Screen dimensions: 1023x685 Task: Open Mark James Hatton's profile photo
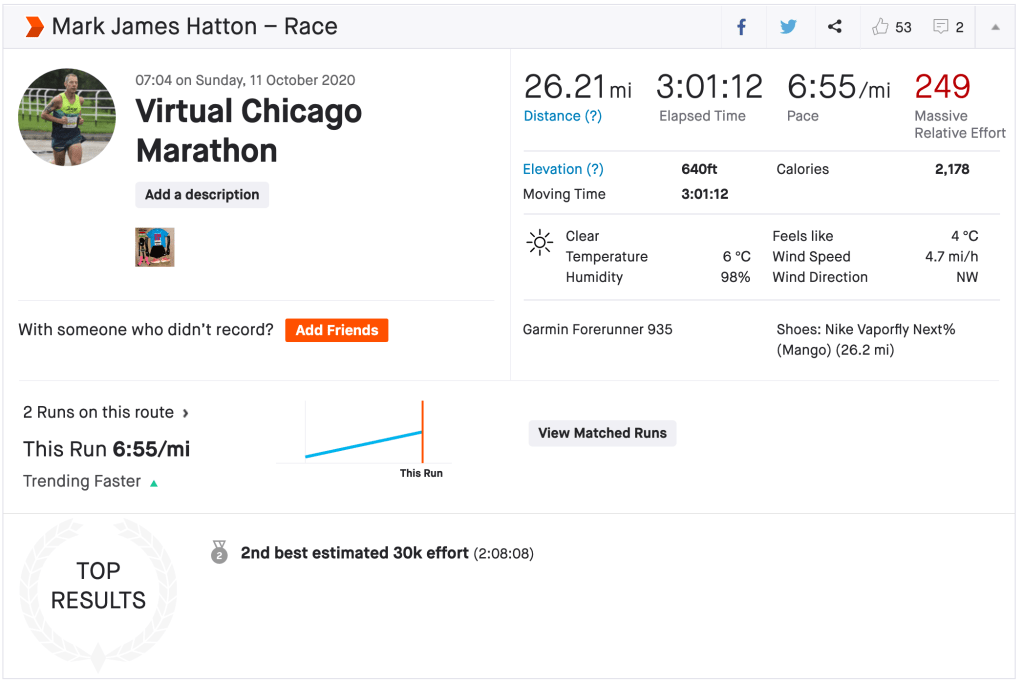click(67, 117)
